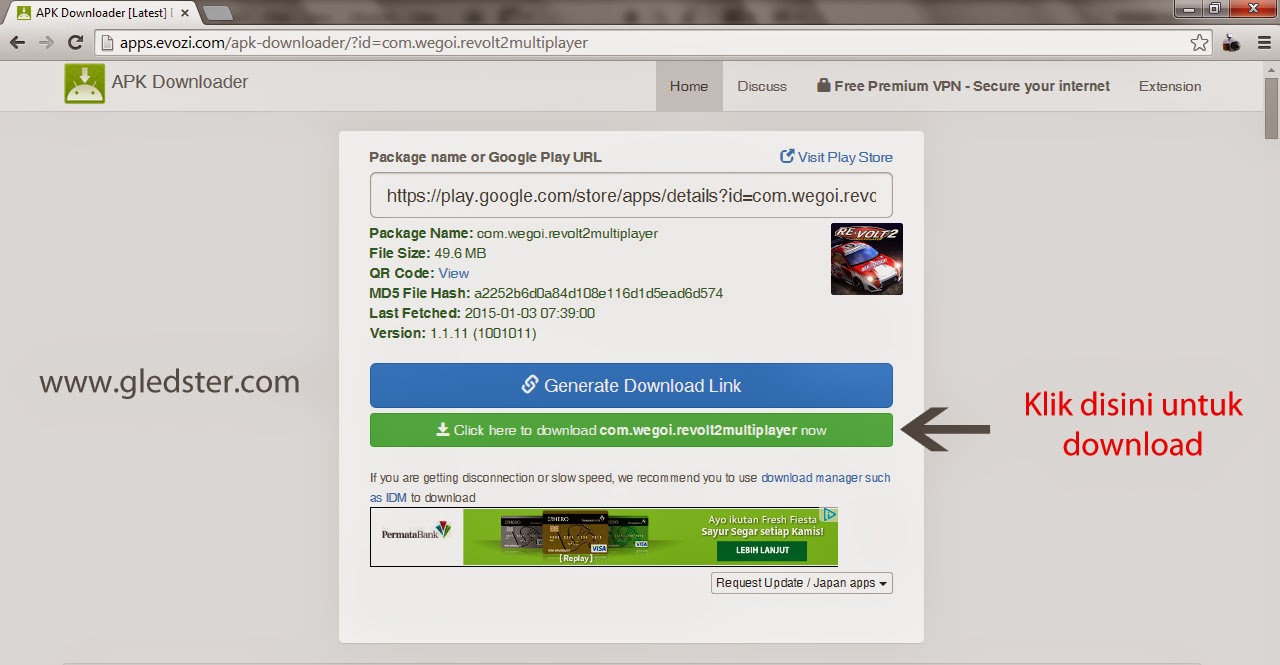The width and height of the screenshot is (1280, 665).
Task: Click the scrollbar up arrow
Action: (x=1271, y=69)
